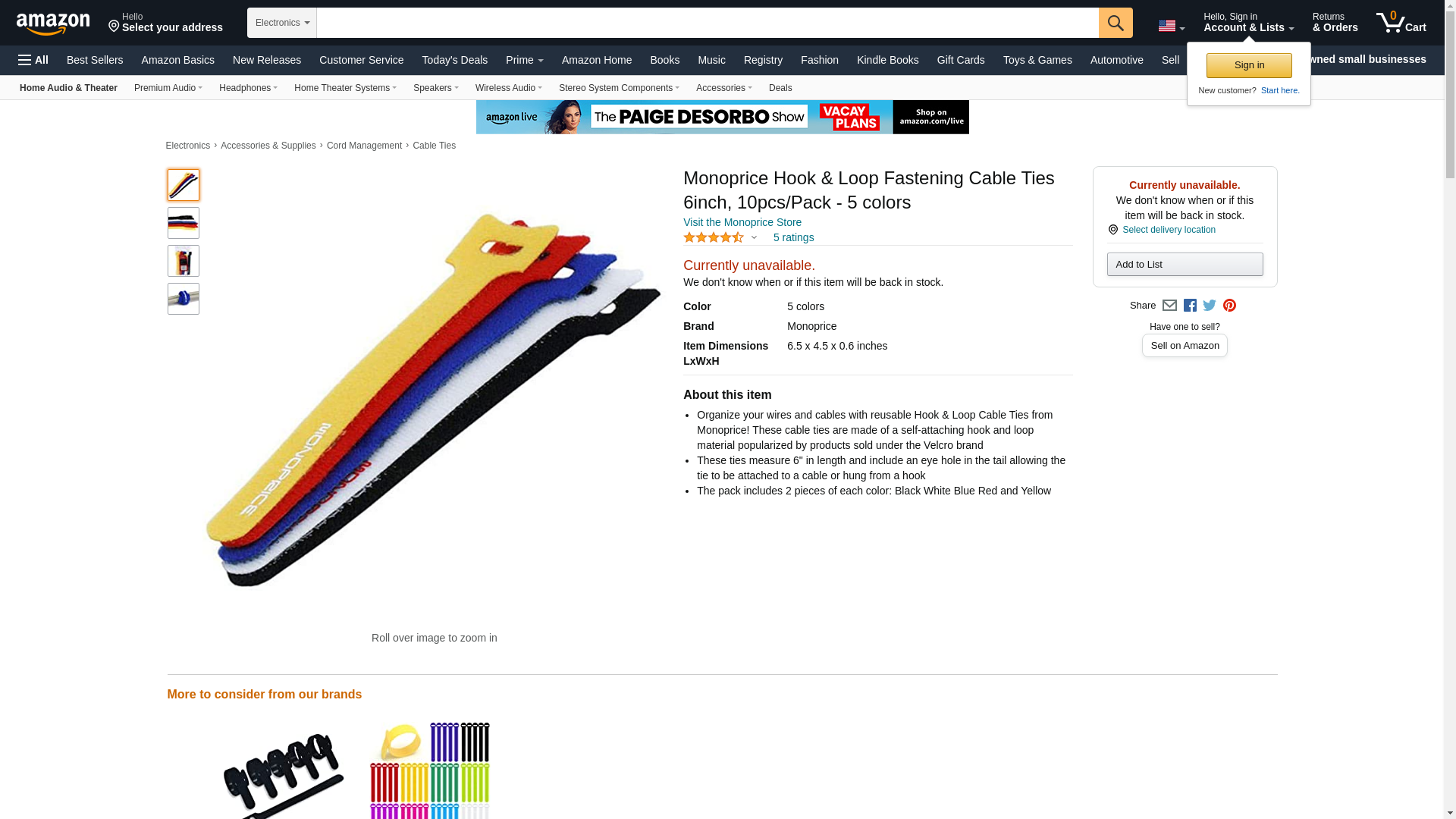The width and height of the screenshot is (1456, 819).
Task: Select the stacked colors thumbnail
Action: (184, 223)
